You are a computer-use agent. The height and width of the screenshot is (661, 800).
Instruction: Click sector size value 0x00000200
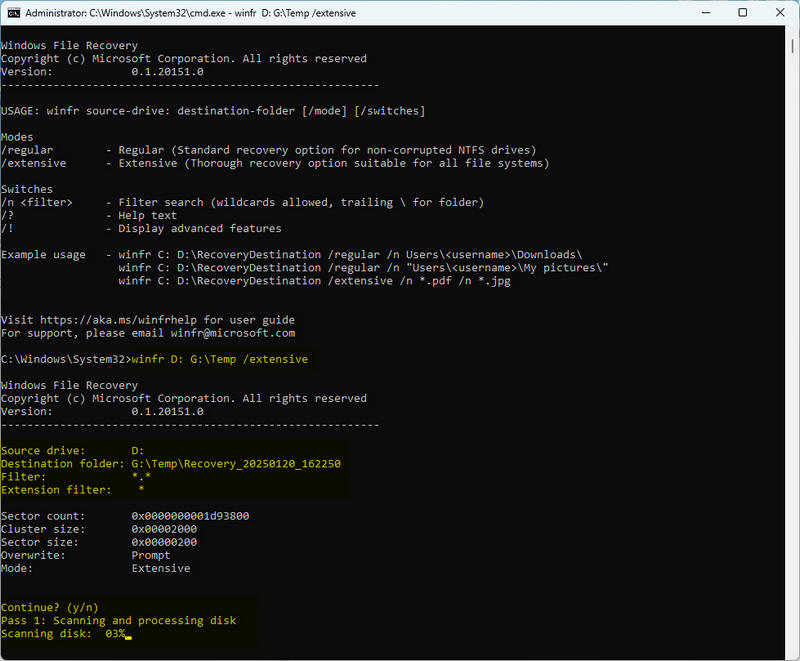click(164, 542)
